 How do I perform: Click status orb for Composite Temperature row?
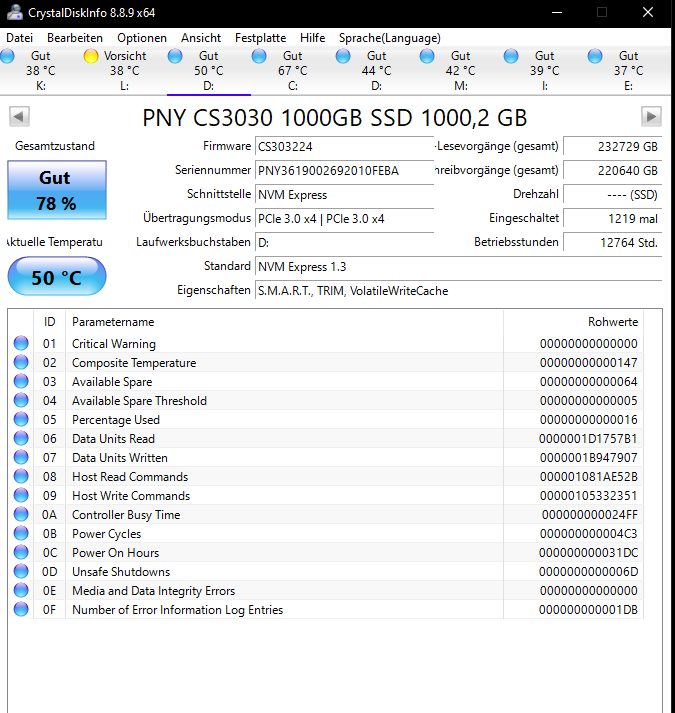(21, 362)
